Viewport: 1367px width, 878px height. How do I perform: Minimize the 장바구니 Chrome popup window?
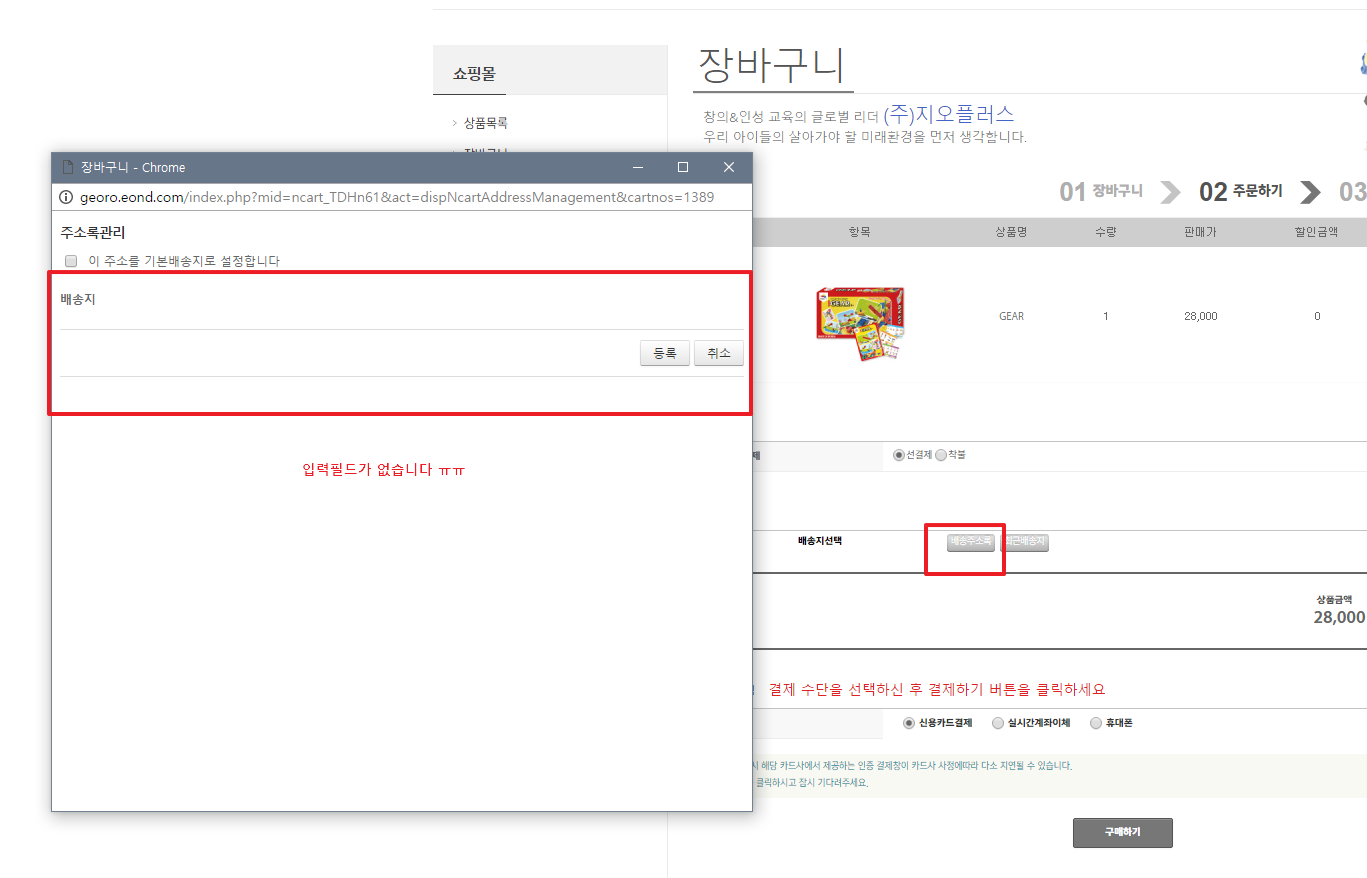[638, 167]
